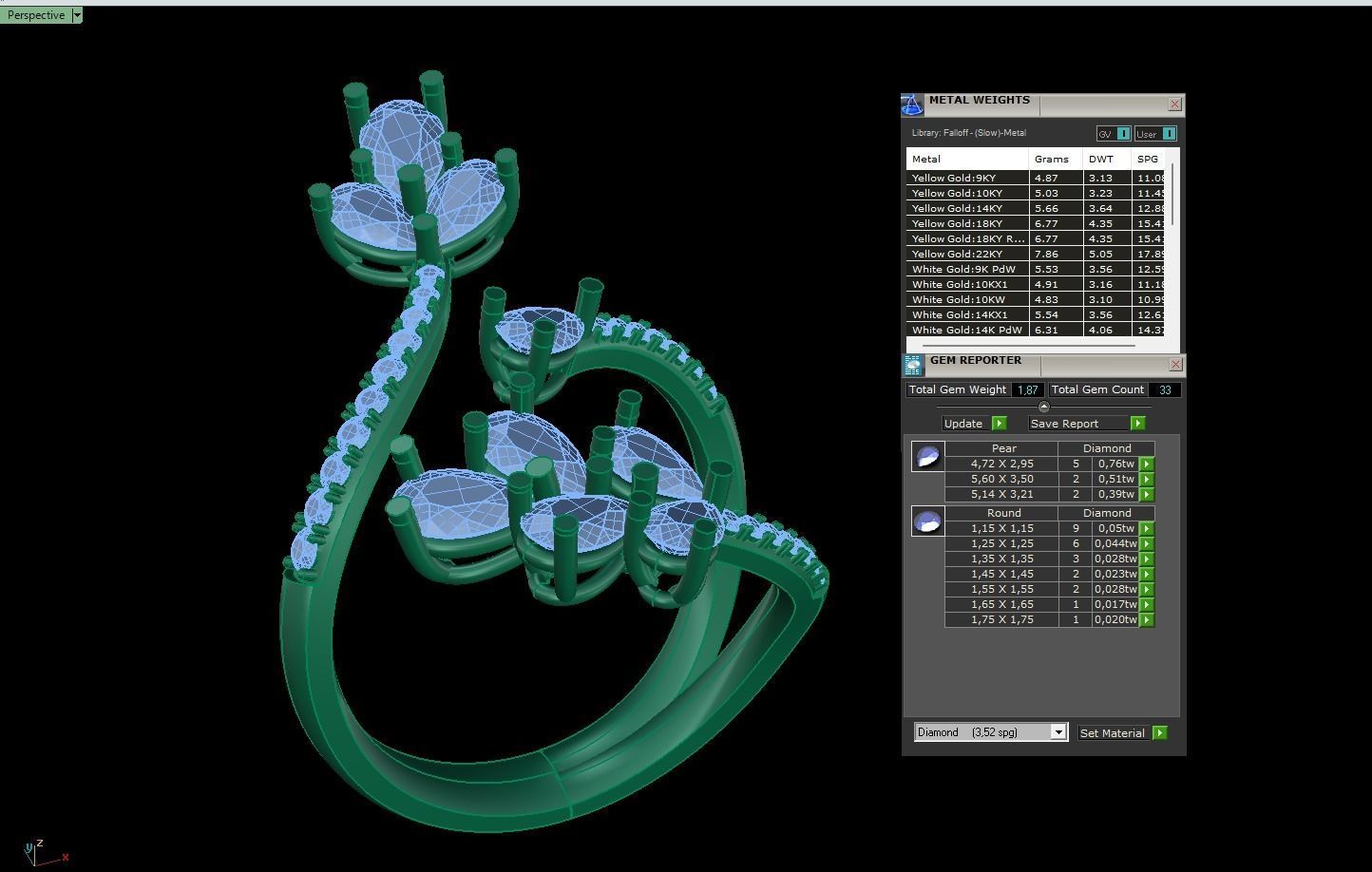This screenshot has width=1372, height=872.
Task: Click green arrow for 1,45 X 1,45 round
Action: click(1147, 575)
